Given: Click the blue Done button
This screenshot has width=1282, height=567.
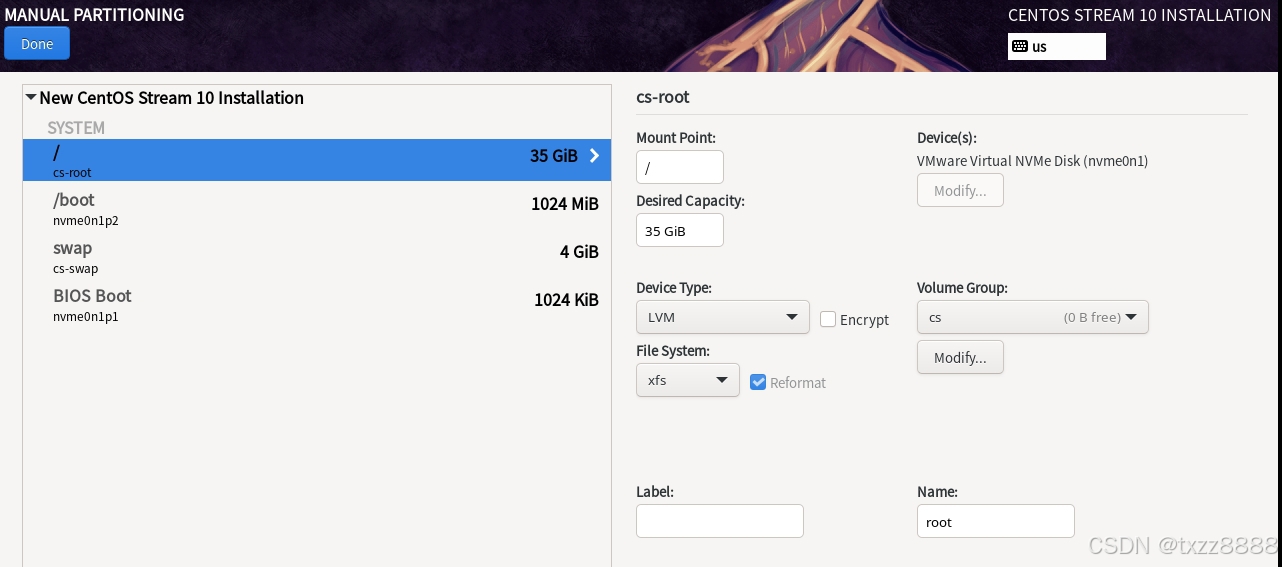Looking at the screenshot, I should (37, 44).
